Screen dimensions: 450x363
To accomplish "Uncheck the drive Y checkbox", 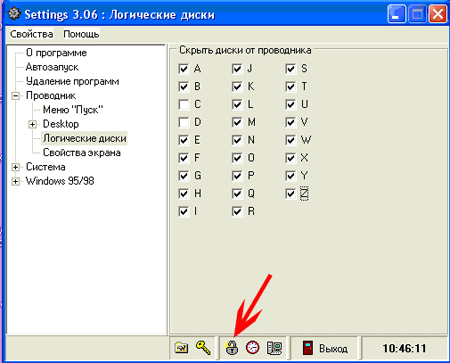I will [x=291, y=176].
